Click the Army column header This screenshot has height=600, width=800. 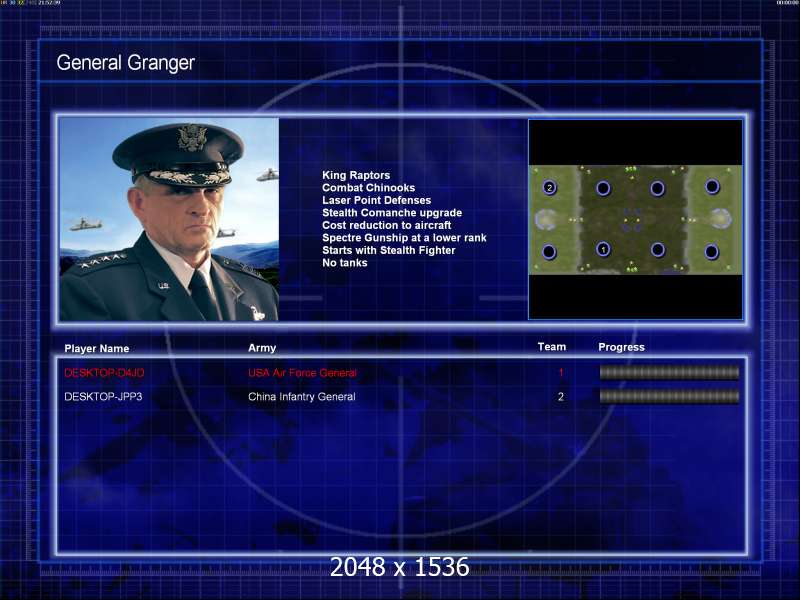click(262, 348)
